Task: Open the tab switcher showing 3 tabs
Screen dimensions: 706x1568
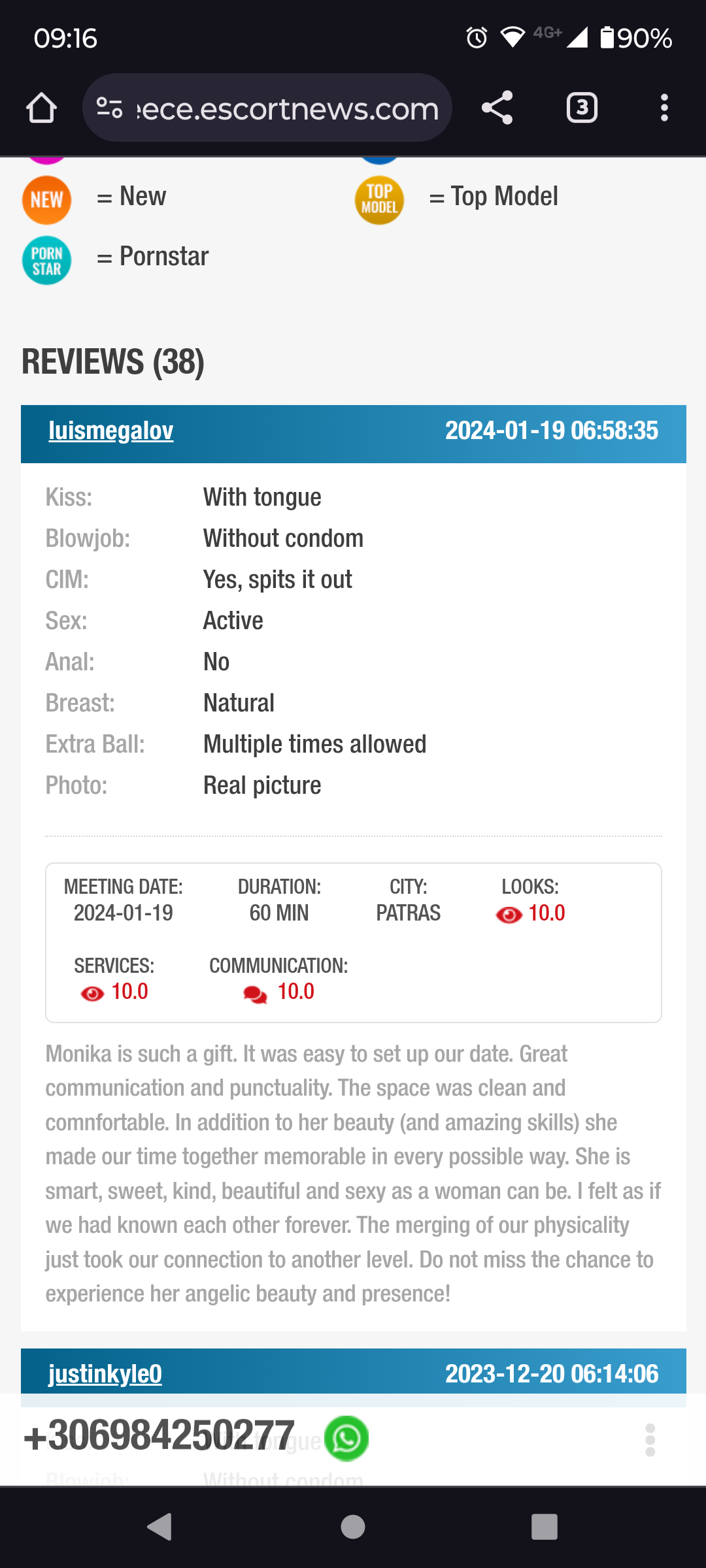Action: [582, 108]
